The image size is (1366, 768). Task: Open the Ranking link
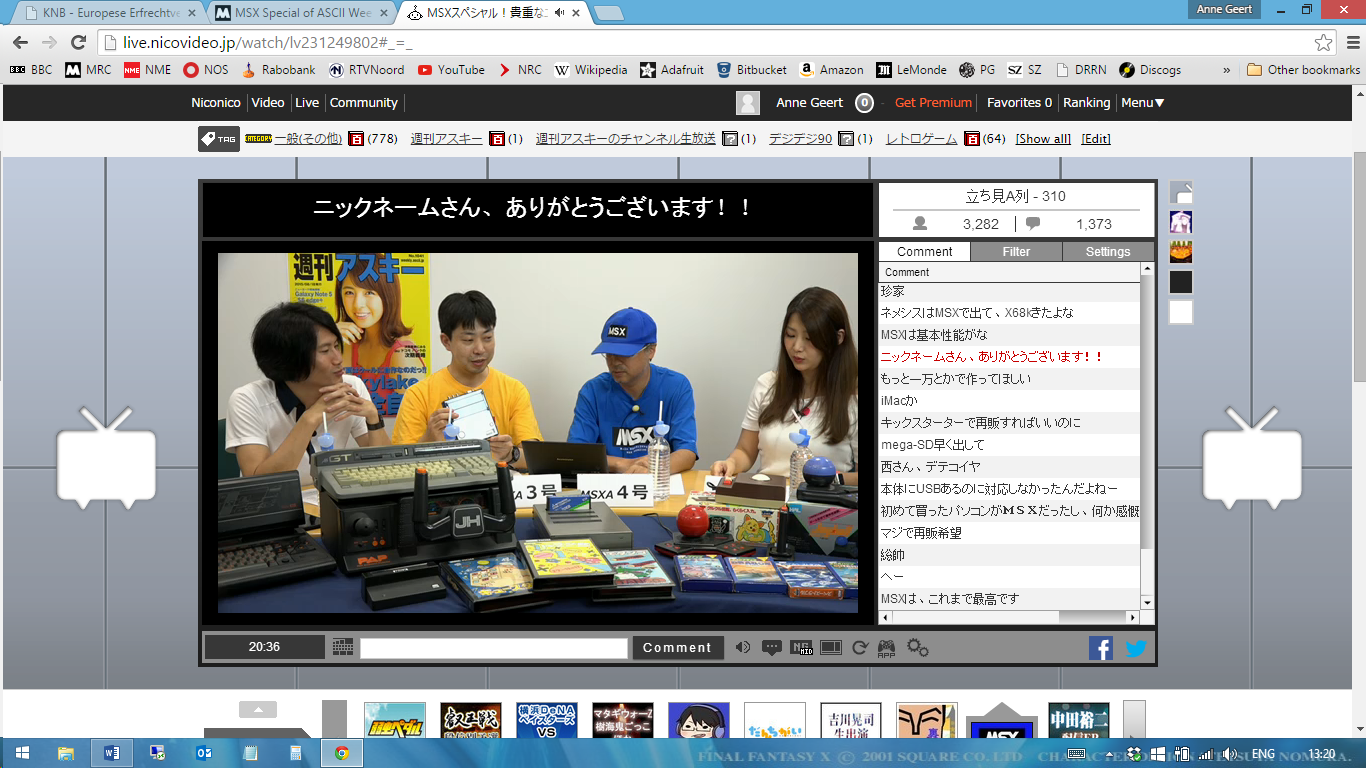click(1086, 102)
